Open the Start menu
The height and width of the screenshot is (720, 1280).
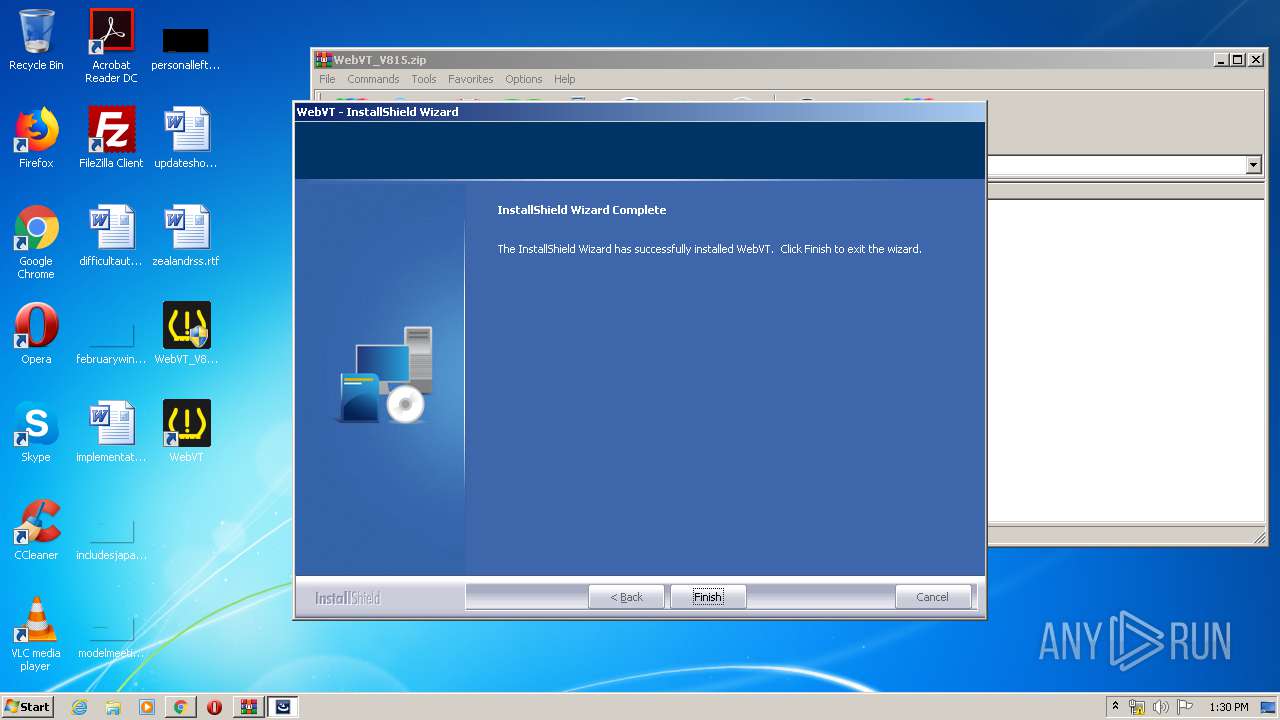pyautogui.click(x=27, y=707)
